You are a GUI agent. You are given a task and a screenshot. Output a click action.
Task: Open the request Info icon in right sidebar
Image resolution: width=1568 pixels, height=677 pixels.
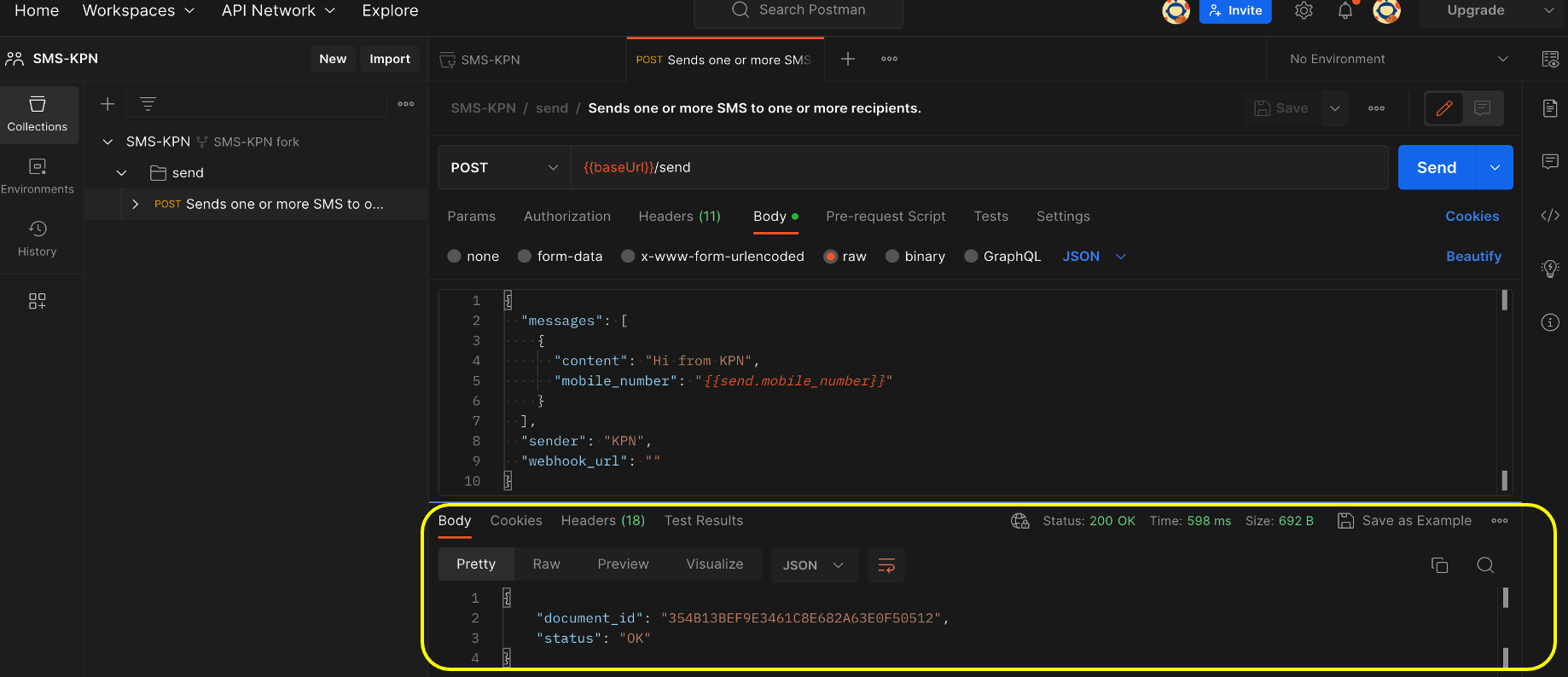[1550, 322]
